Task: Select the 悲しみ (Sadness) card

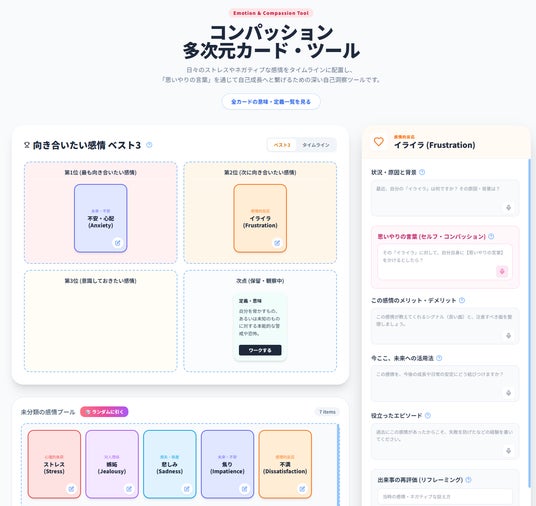Action: pyautogui.click(x=170, y=464)
